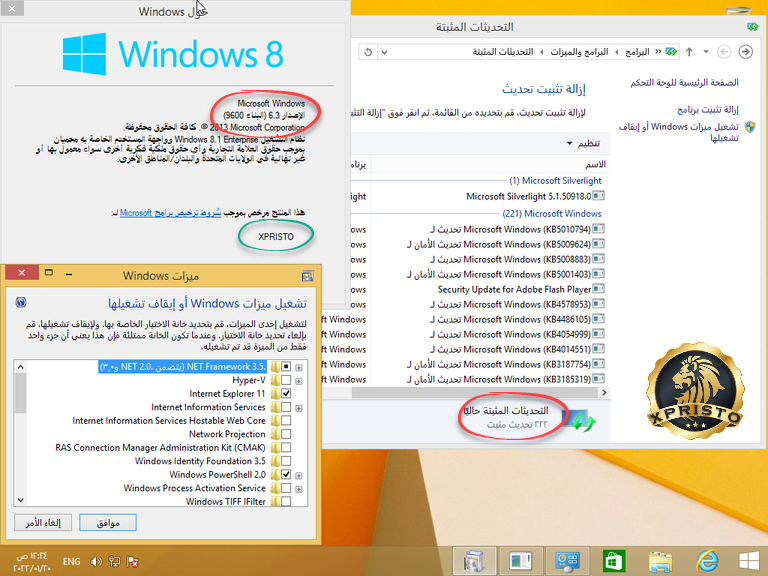Open the address bar history dropdown
The width and height of the screenshot is (768, 576).
pyautogui.click(x=384, y=52)
